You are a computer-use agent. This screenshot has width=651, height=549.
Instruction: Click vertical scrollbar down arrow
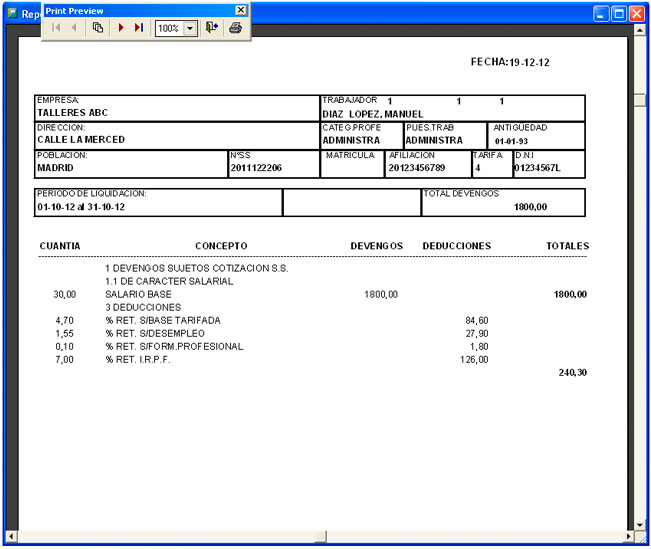(639, 524)
